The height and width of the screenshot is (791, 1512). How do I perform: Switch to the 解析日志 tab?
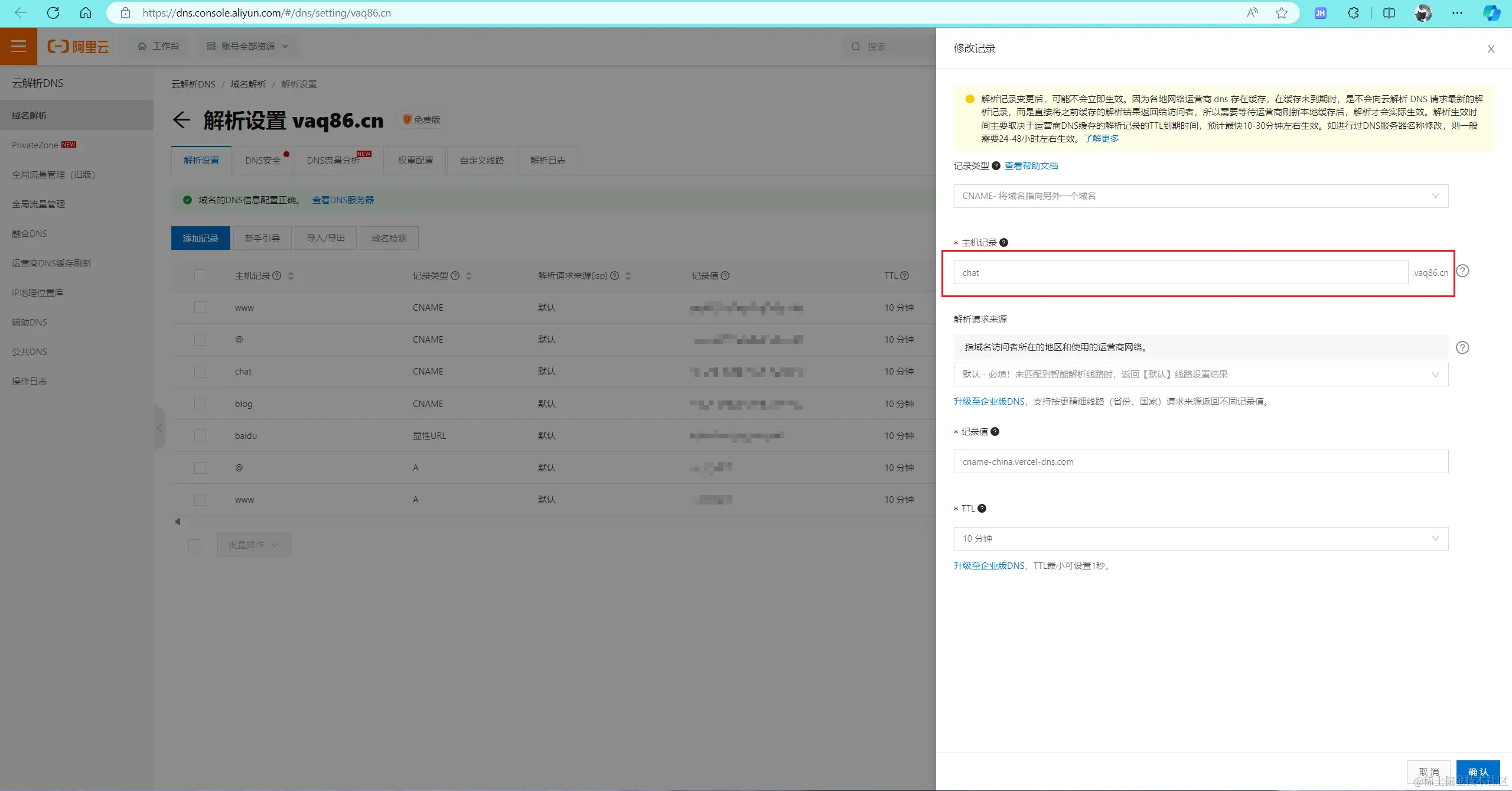tap(548, 161)
